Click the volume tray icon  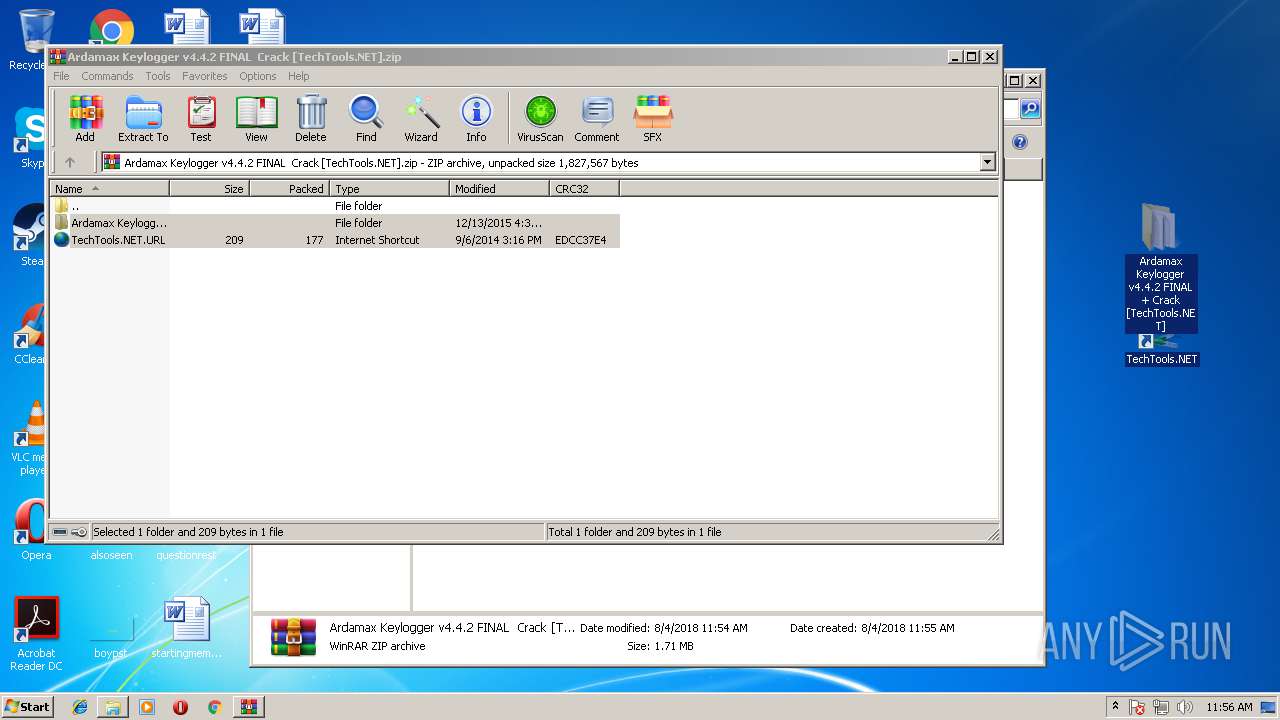click(1184, 707)
